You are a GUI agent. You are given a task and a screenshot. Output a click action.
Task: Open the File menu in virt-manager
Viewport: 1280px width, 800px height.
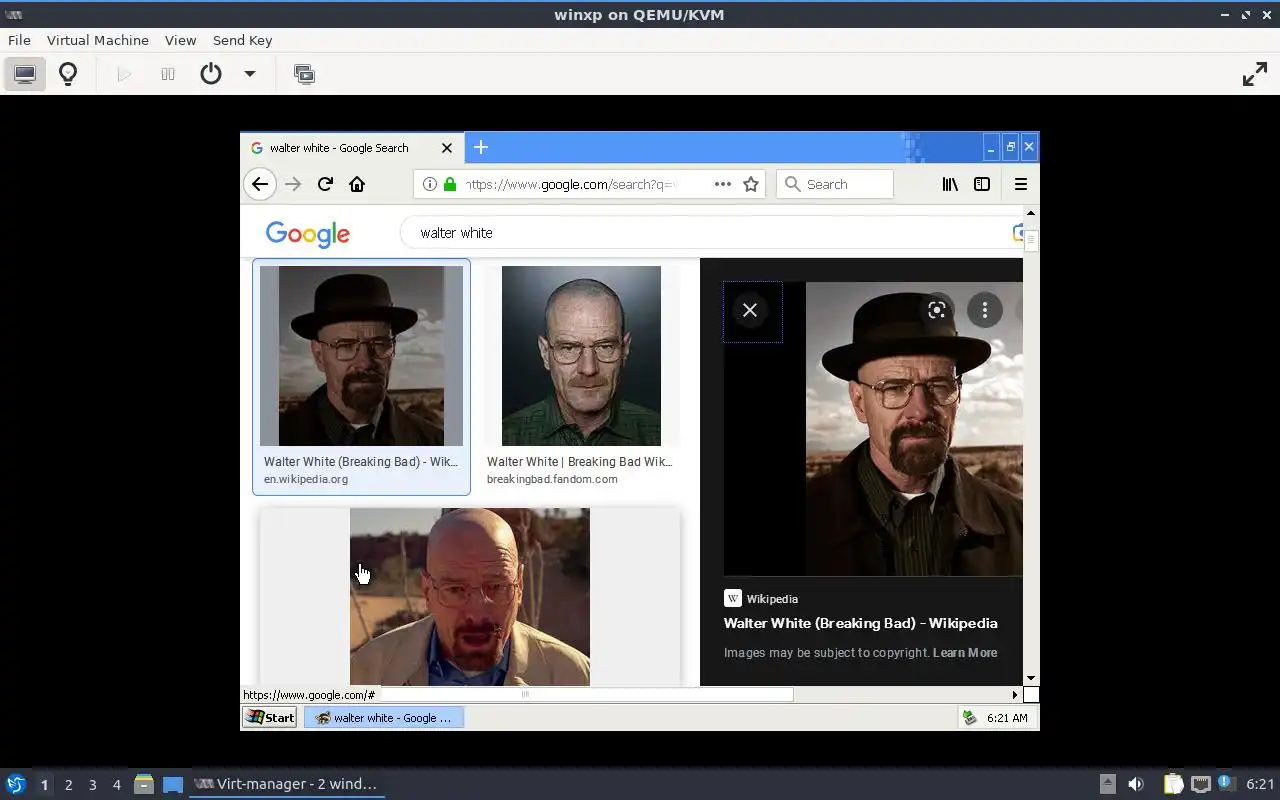pos(19,40)
